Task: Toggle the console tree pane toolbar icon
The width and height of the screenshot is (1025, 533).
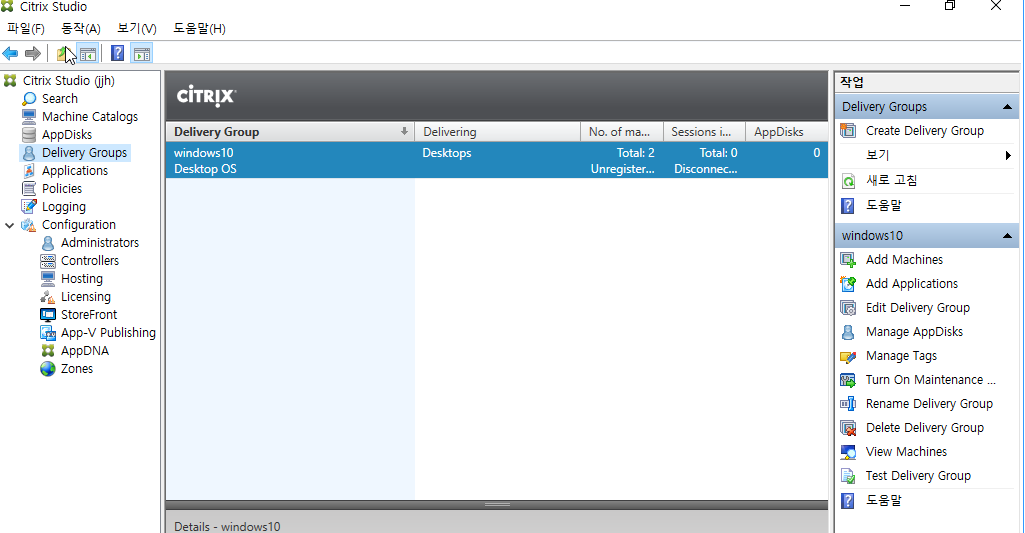Action: [x=88, y=54]
